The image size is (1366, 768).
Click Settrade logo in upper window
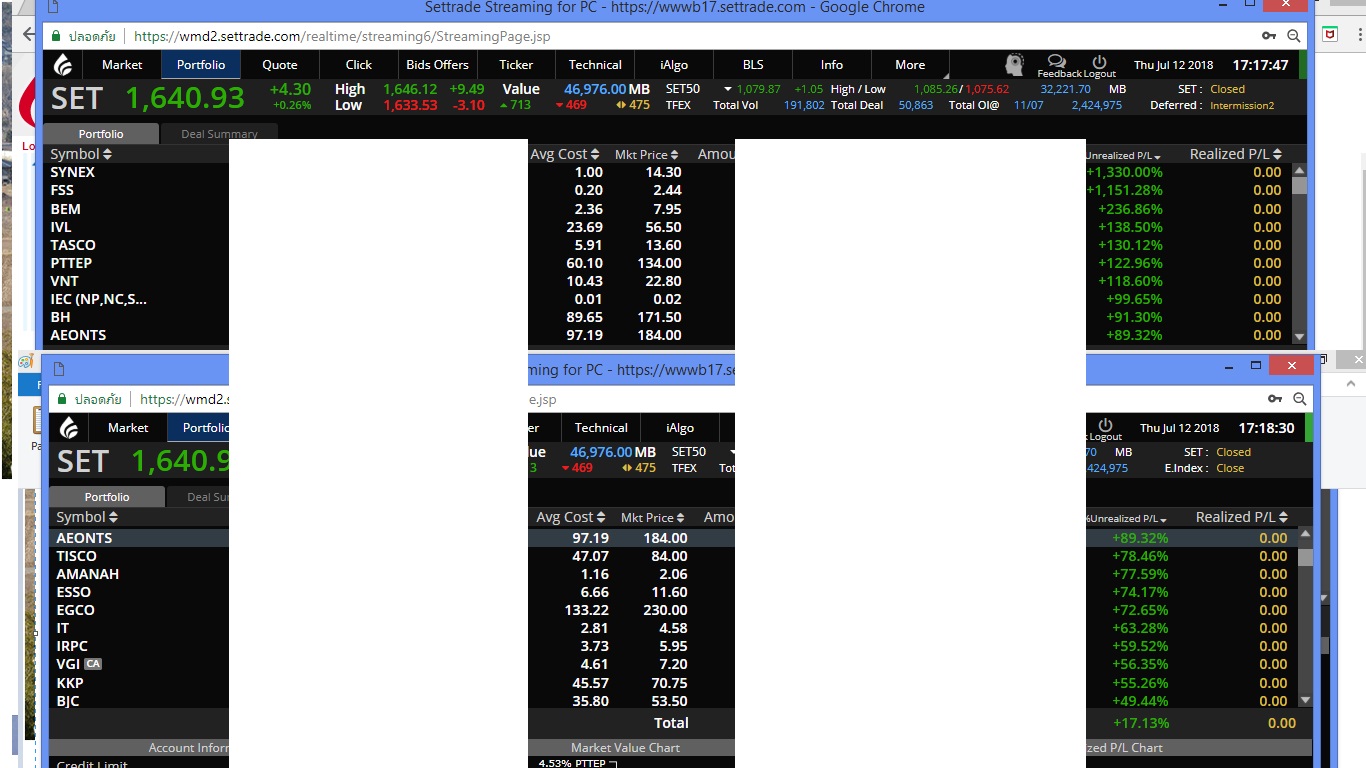coord(63,65)
